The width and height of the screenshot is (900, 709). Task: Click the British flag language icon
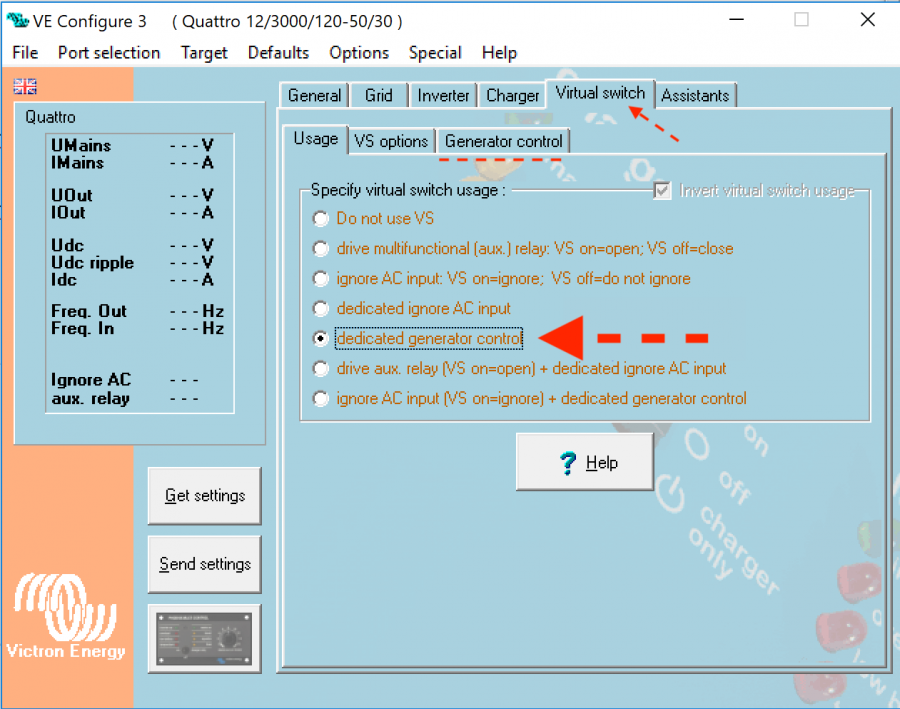[x=24, y=86]
